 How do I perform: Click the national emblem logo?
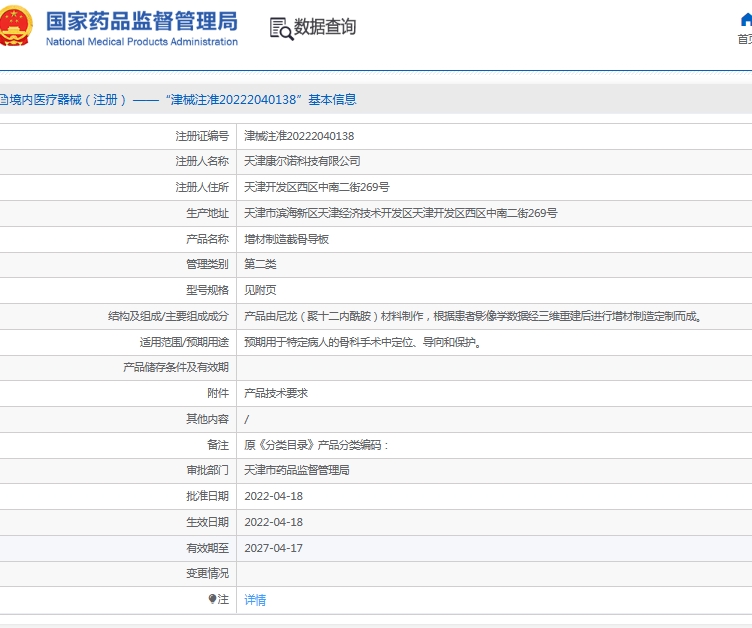tap(15, 26)
